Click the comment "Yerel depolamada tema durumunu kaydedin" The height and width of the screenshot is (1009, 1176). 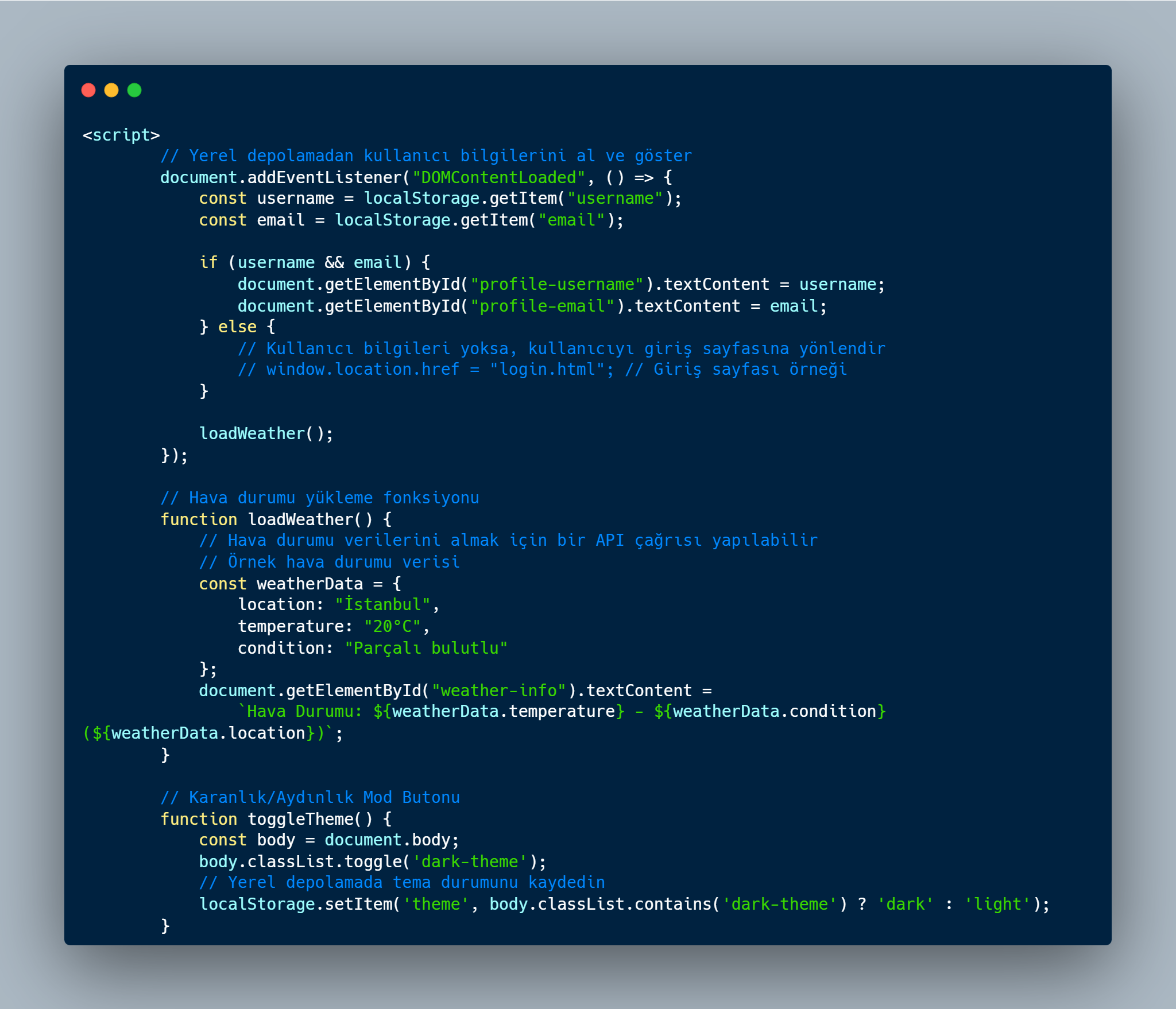(402, 883)
